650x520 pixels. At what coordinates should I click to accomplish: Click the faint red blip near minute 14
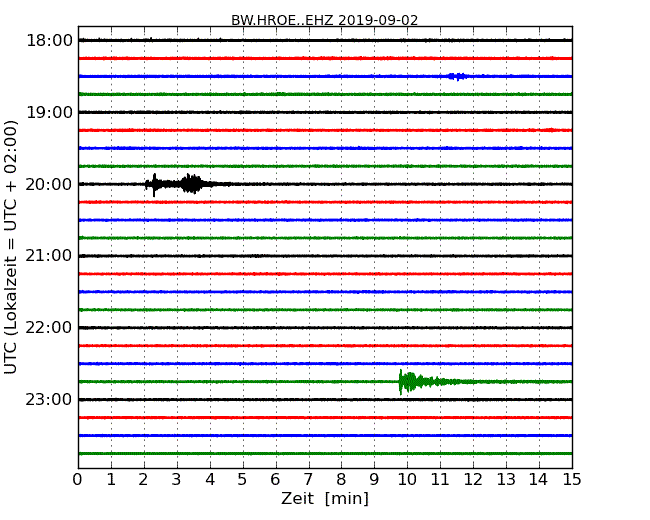tap(551, 130)
